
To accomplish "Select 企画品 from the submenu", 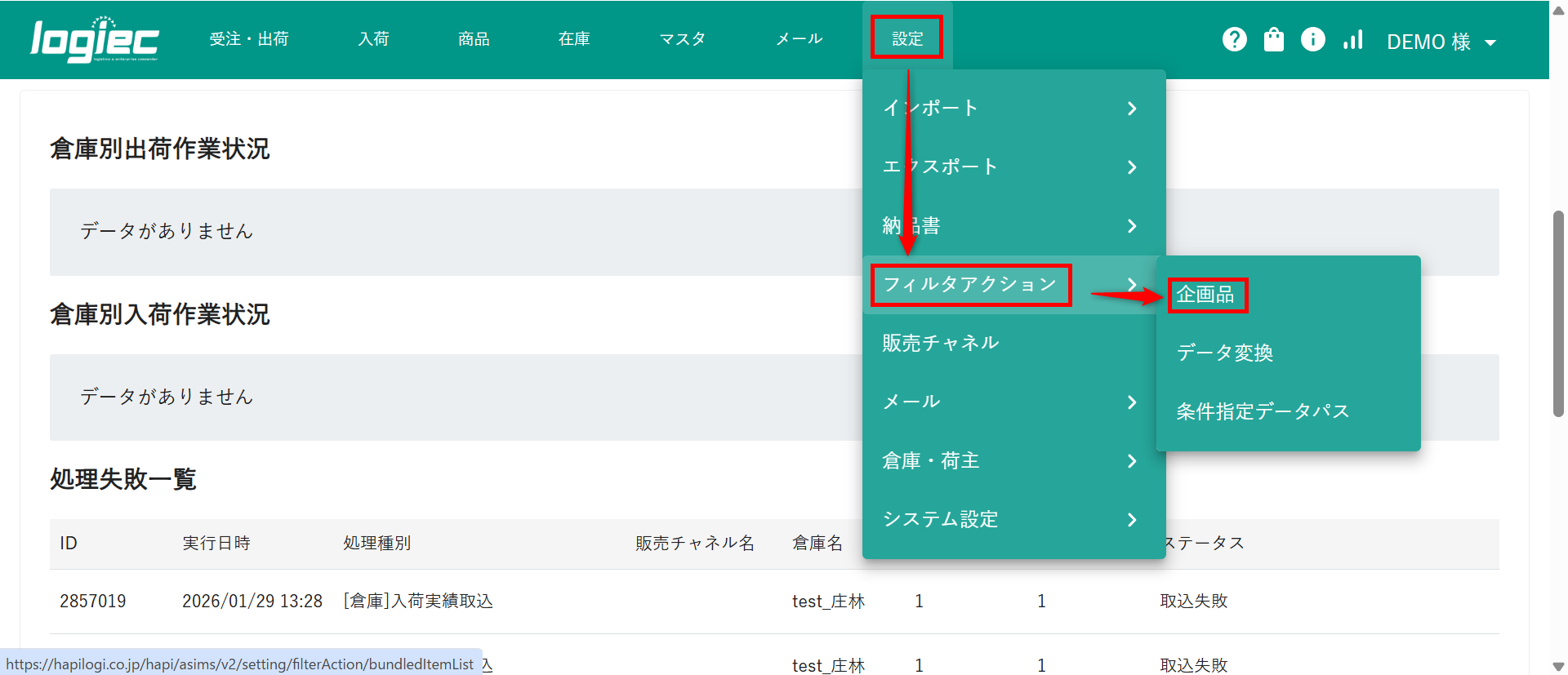I will click(1205, 294).
